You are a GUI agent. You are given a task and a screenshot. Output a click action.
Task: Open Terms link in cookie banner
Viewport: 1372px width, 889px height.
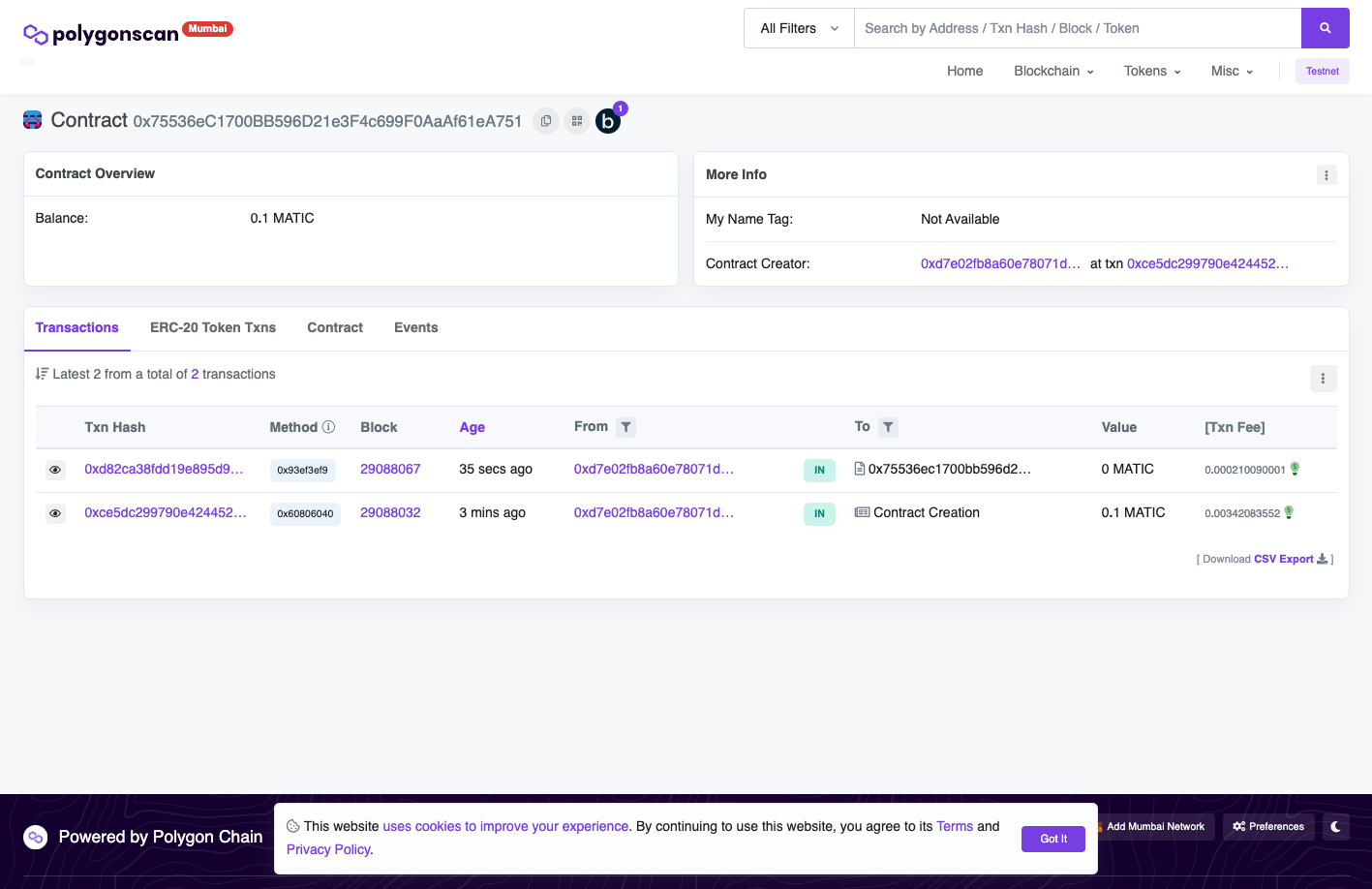coord(955,826)
